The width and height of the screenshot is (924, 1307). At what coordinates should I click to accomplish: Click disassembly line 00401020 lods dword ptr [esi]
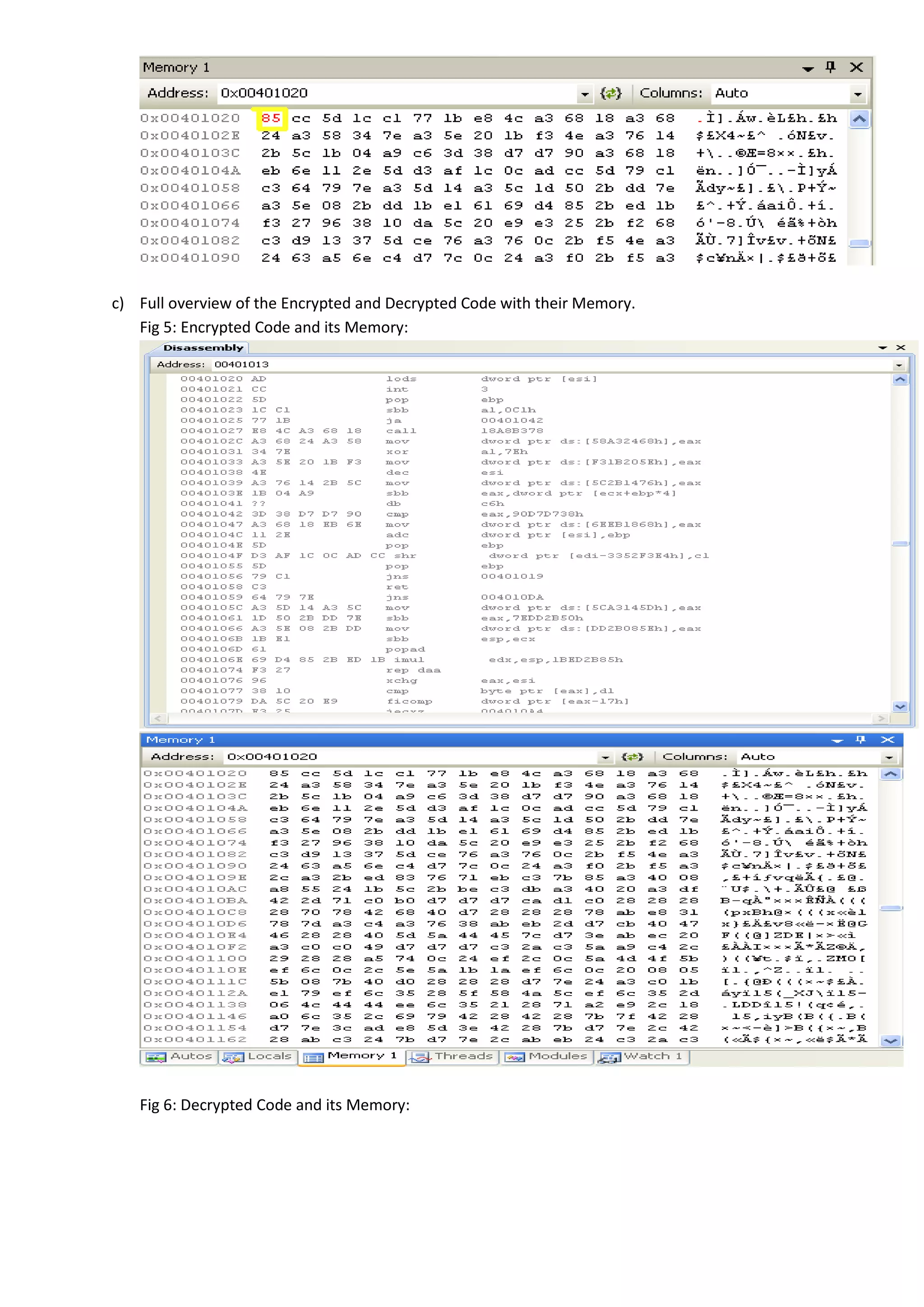tap(389, 379)
